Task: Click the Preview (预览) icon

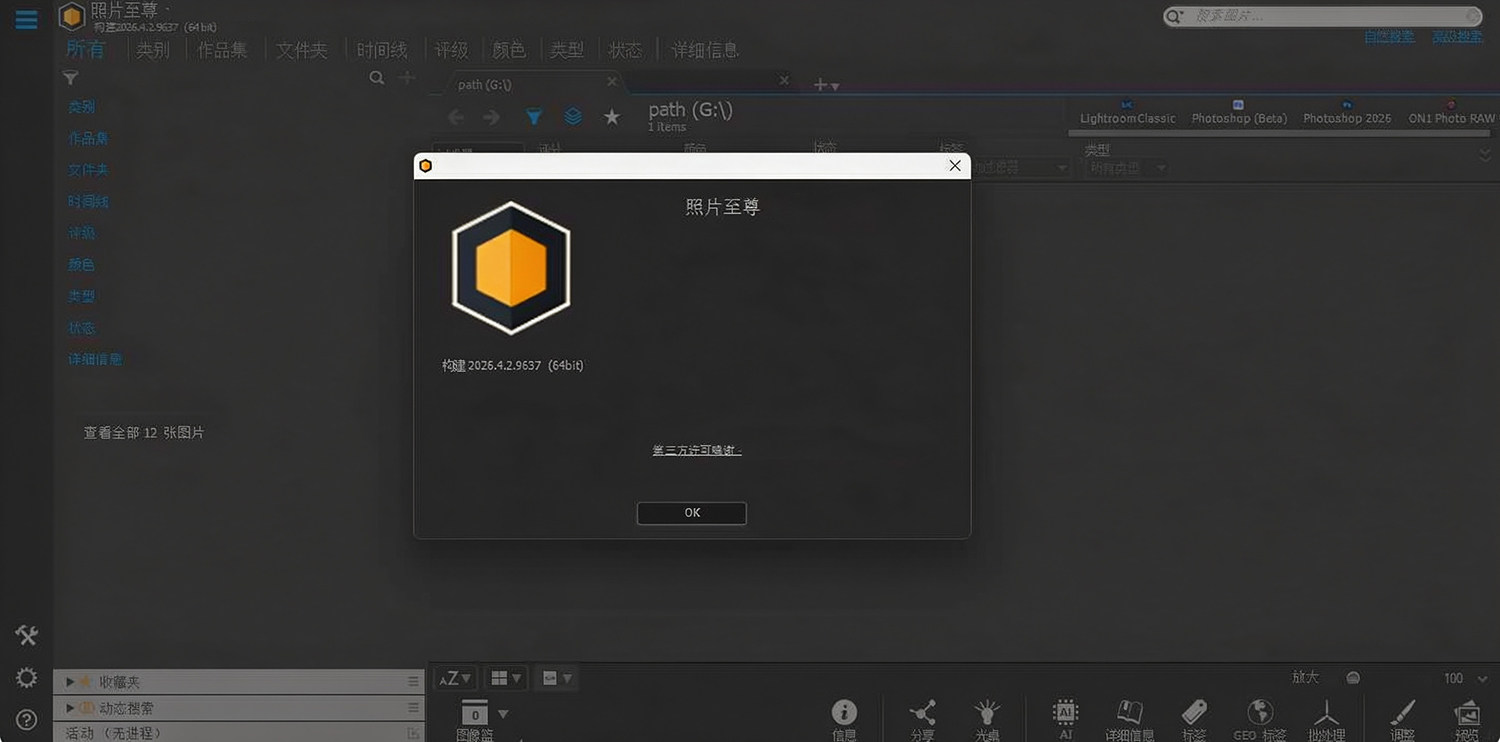Action: (1467, 712)
